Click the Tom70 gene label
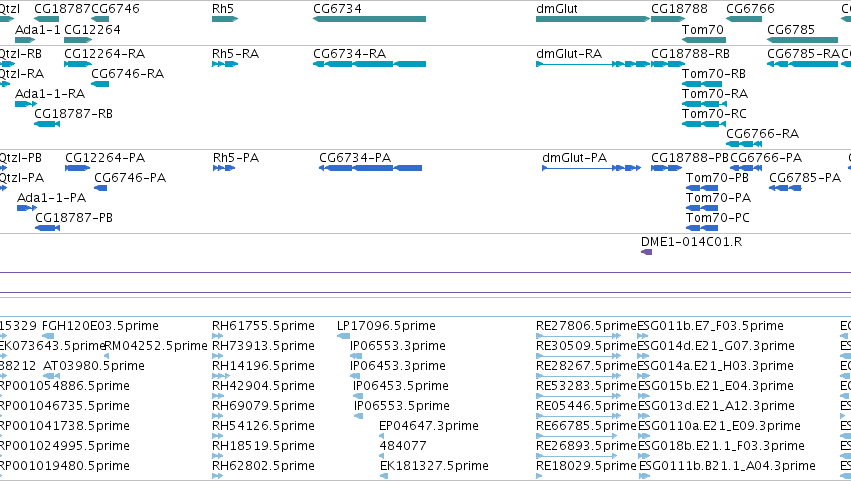This screenshot has height=481, width=851. [x=703, y=29]
